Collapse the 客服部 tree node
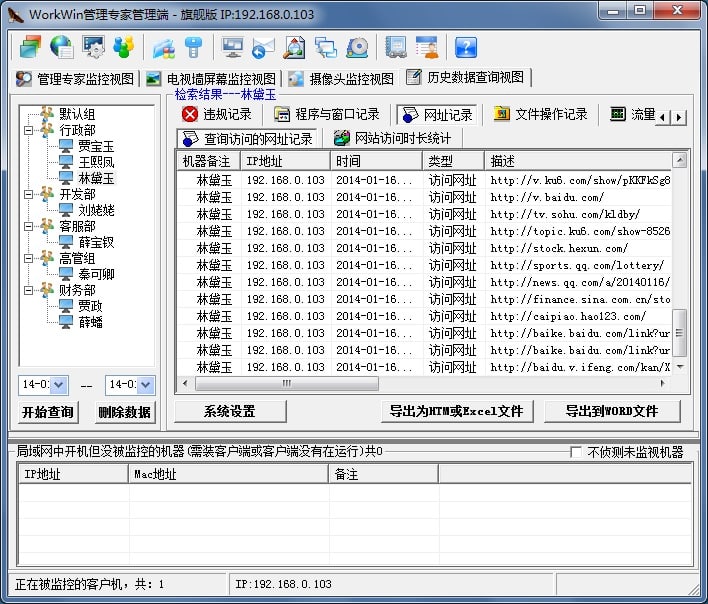The width and height of the screenshot is (708, 604). 28,226
